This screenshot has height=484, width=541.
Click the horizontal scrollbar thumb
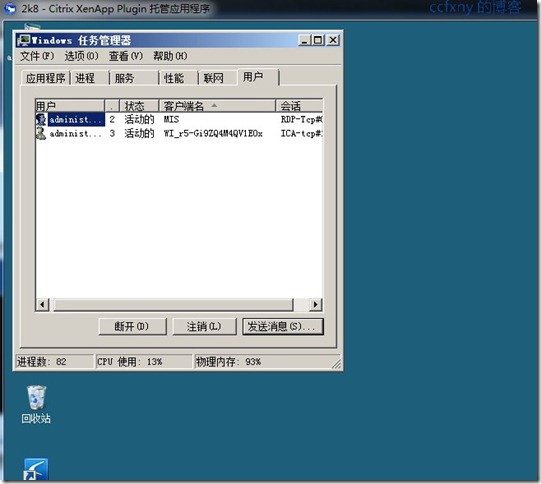[173, 305]
